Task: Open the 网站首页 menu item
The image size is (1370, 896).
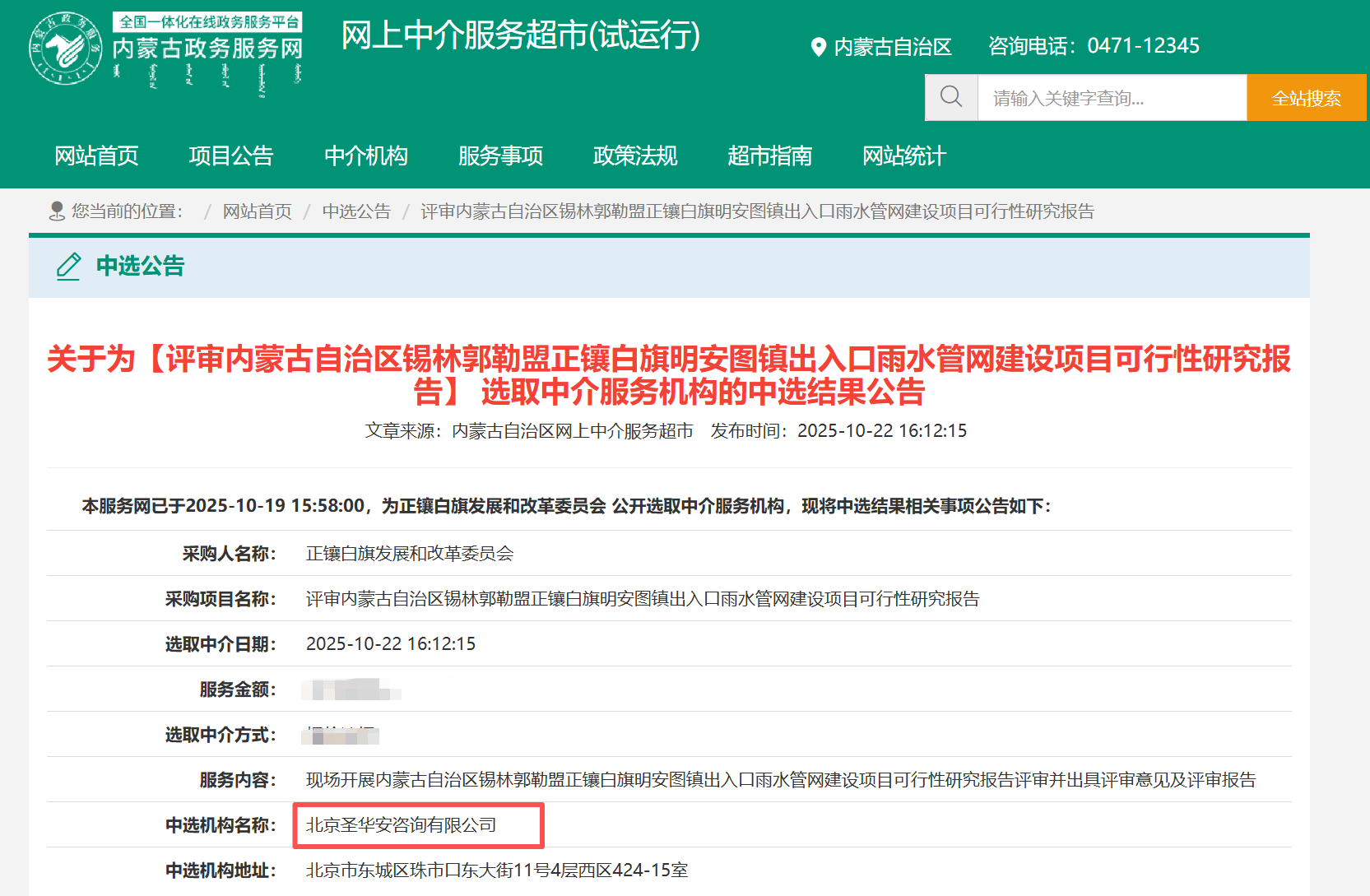Action: [x=96, y=156]
